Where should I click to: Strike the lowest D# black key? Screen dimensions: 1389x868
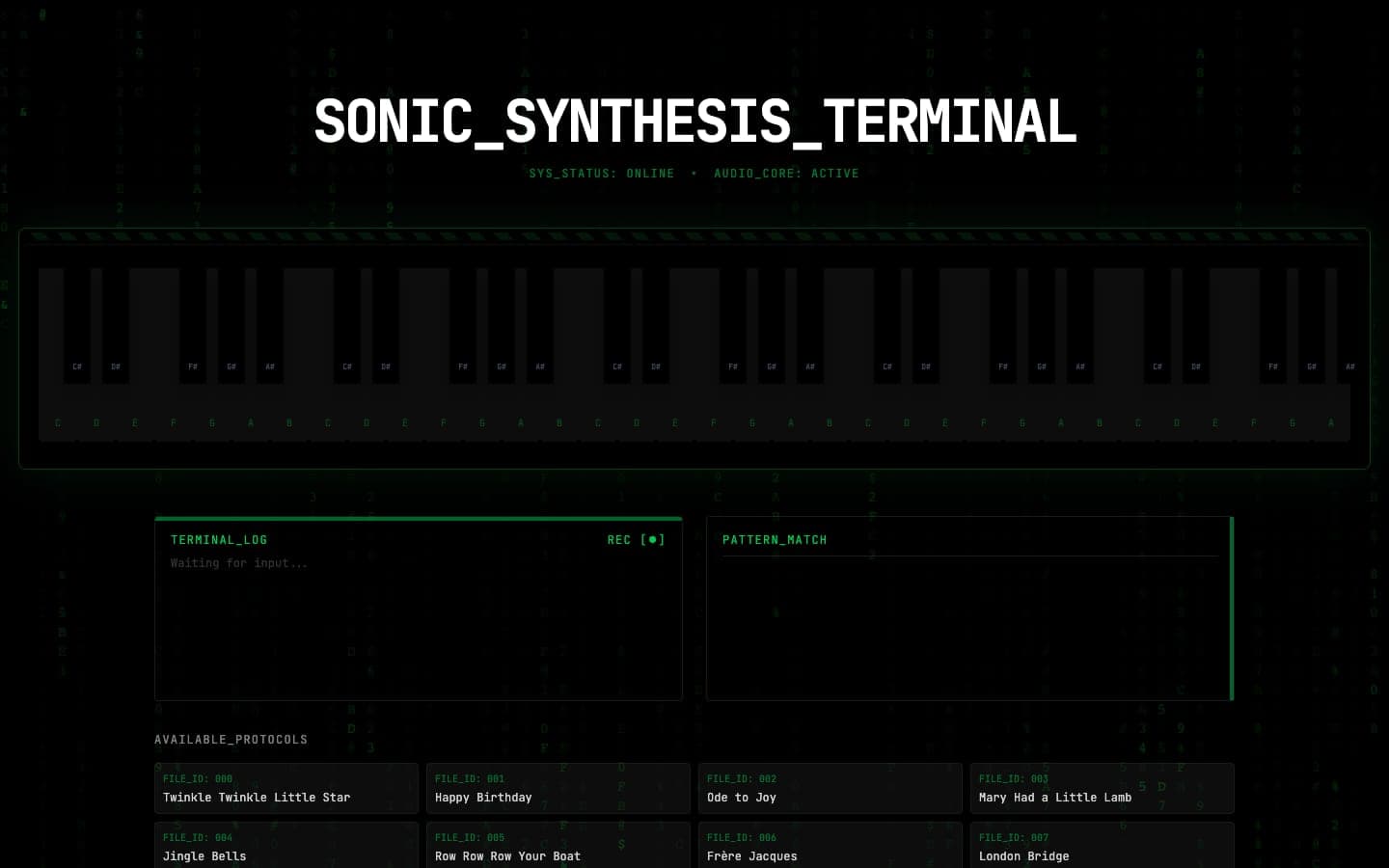(116, 326)
